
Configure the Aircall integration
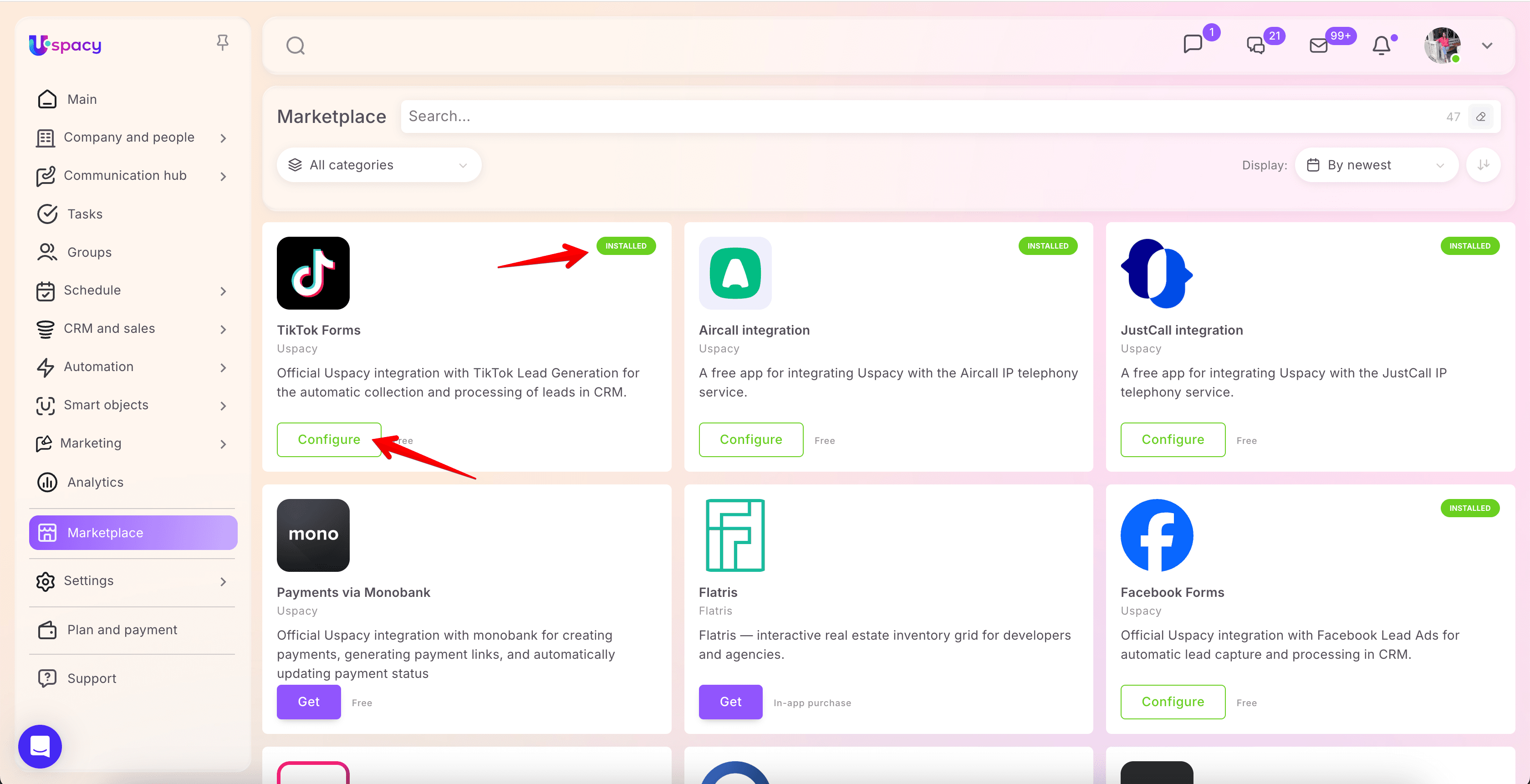coord(751,439)
